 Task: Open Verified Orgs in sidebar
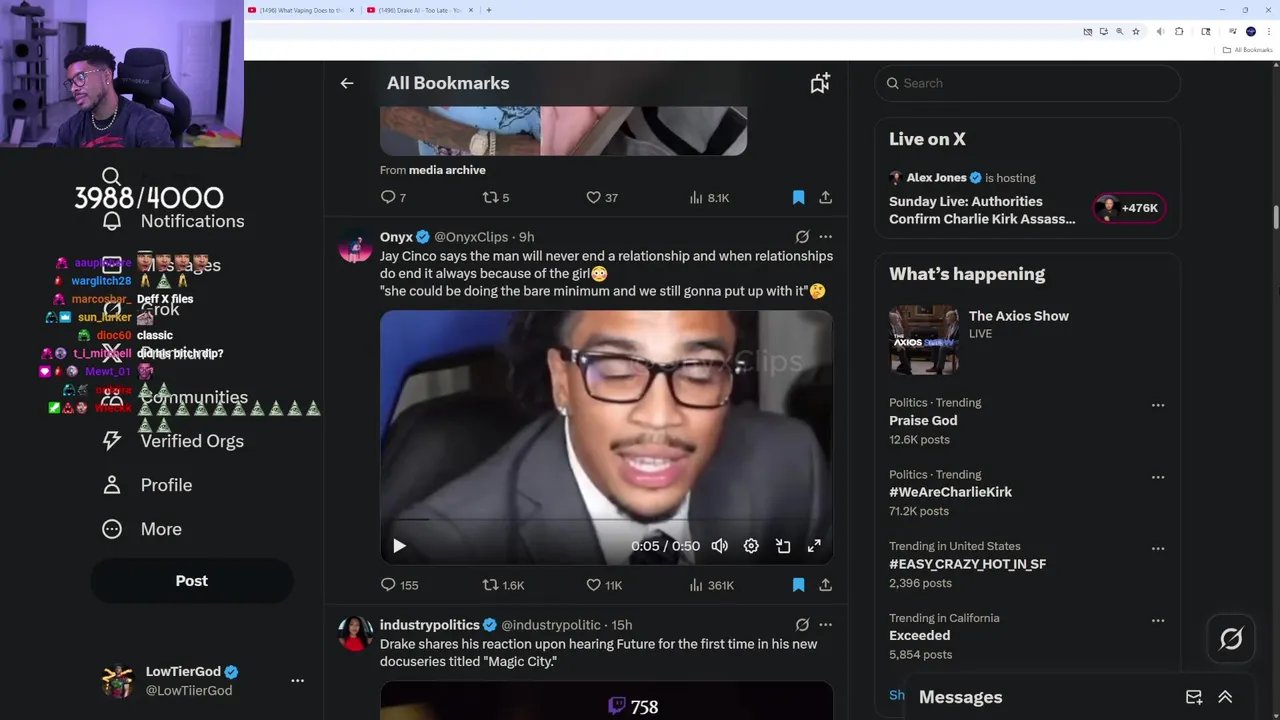pyautogui.click(x=174, y=441)
